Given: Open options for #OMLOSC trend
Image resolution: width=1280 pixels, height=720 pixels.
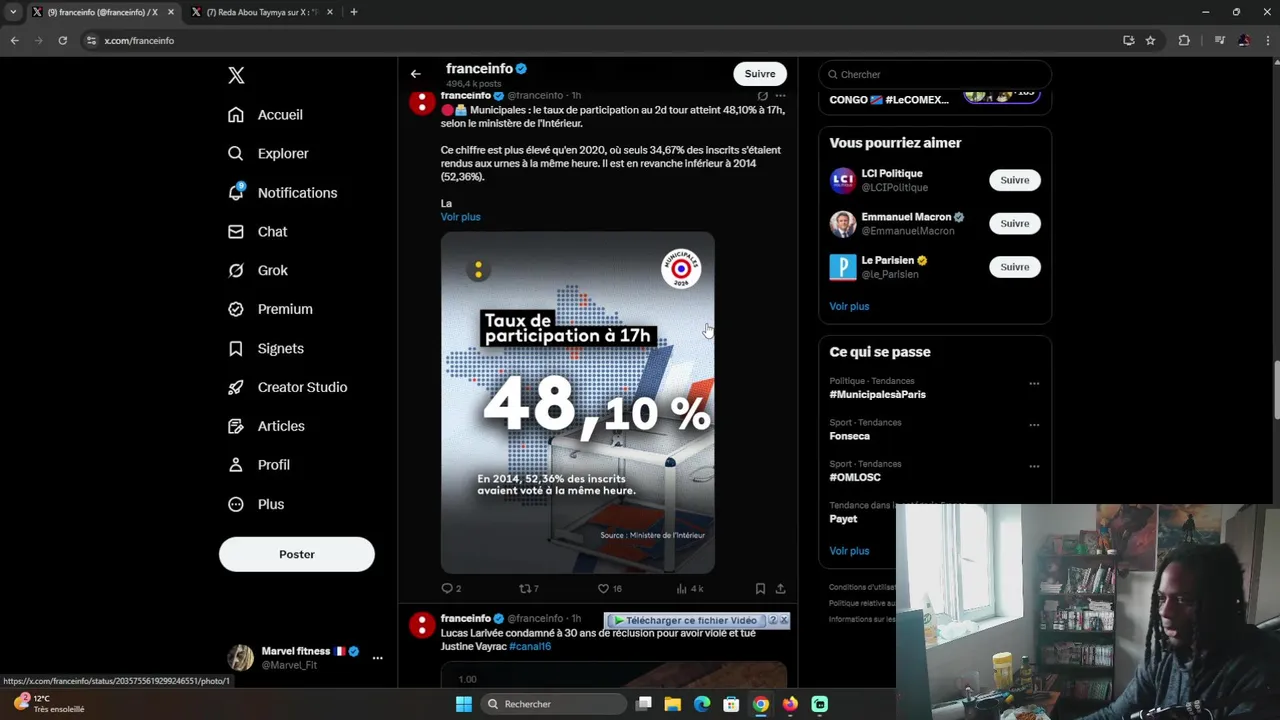Looking at the screenshot, I should point(1034,466).
